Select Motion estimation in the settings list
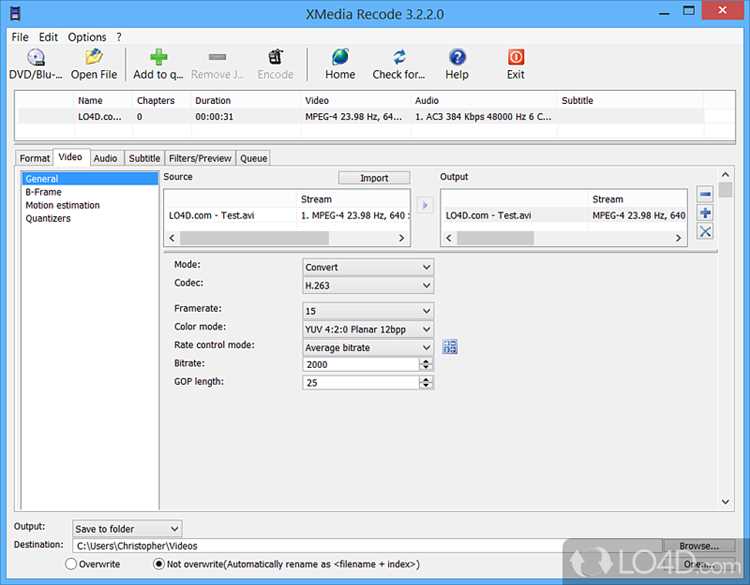This screenshot has height=585, width=750. [62, 205]
